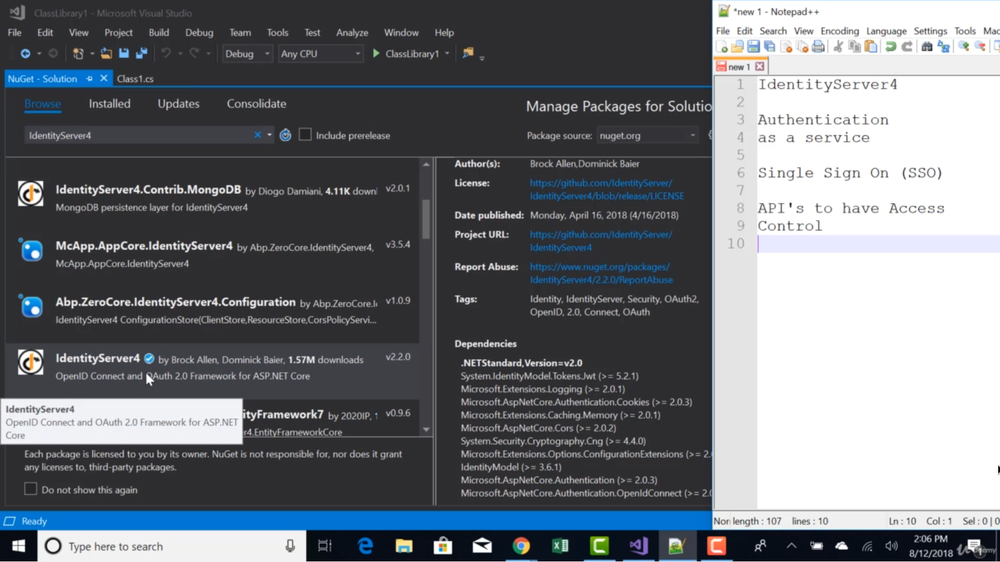Click the Print icon in Notepad++
This screenshot has width=1000, height=562.
818,47
